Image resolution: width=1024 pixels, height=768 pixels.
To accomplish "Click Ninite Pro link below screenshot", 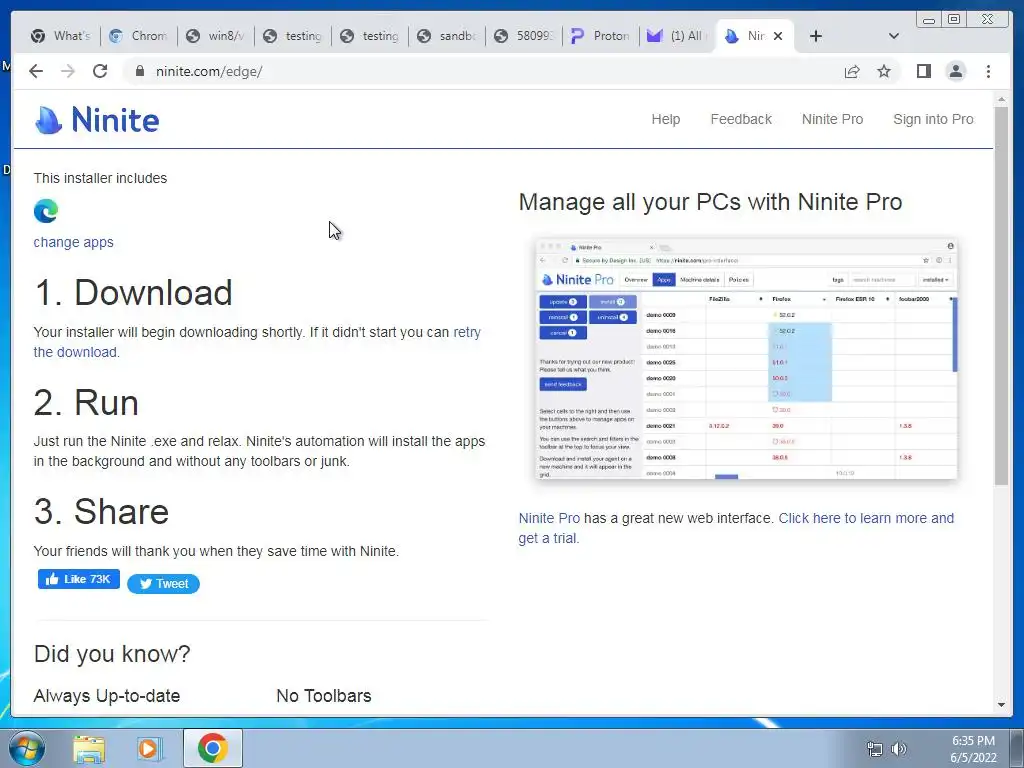I will tap(549, 519).
